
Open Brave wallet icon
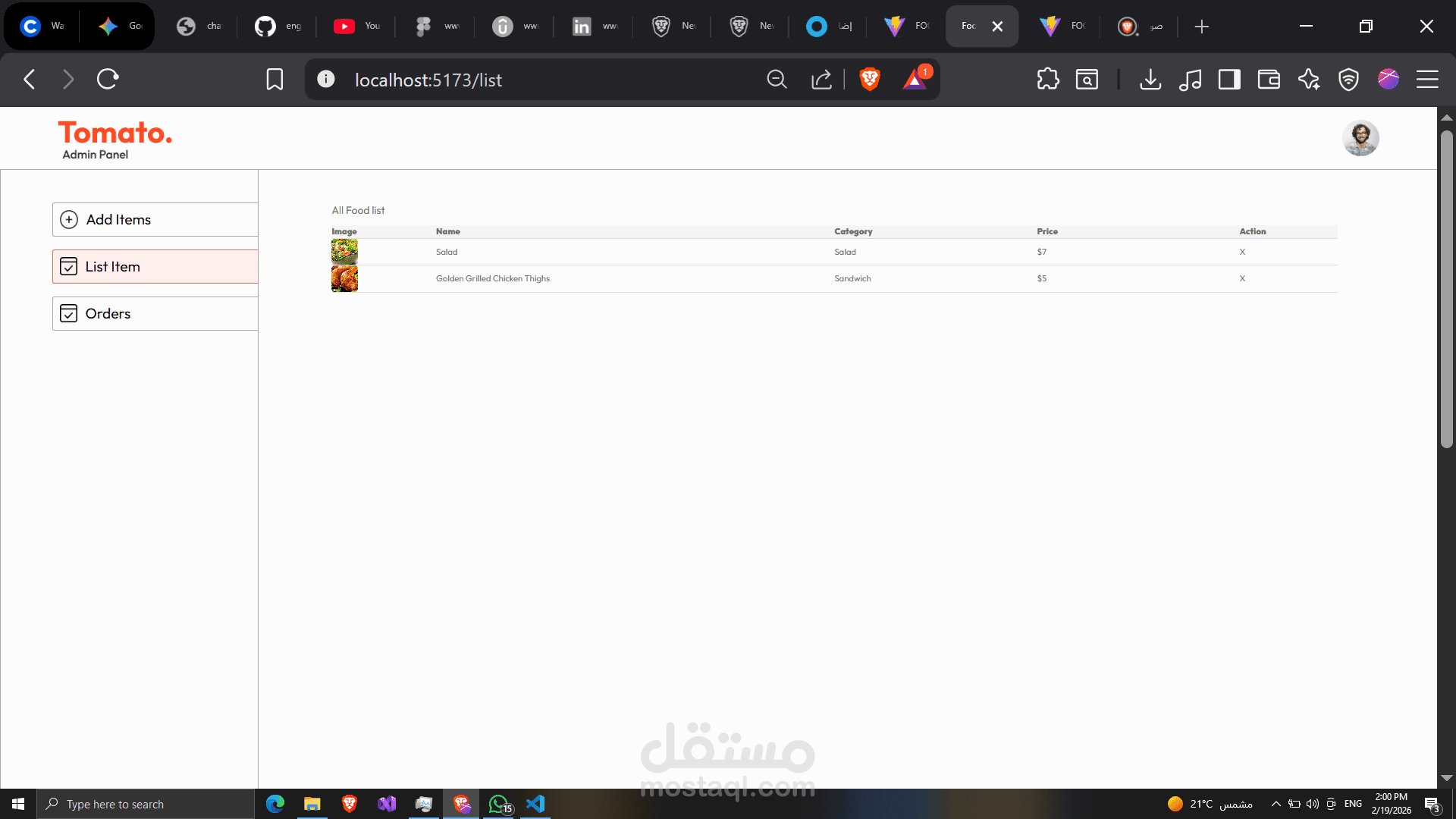tap(1269, 80)
